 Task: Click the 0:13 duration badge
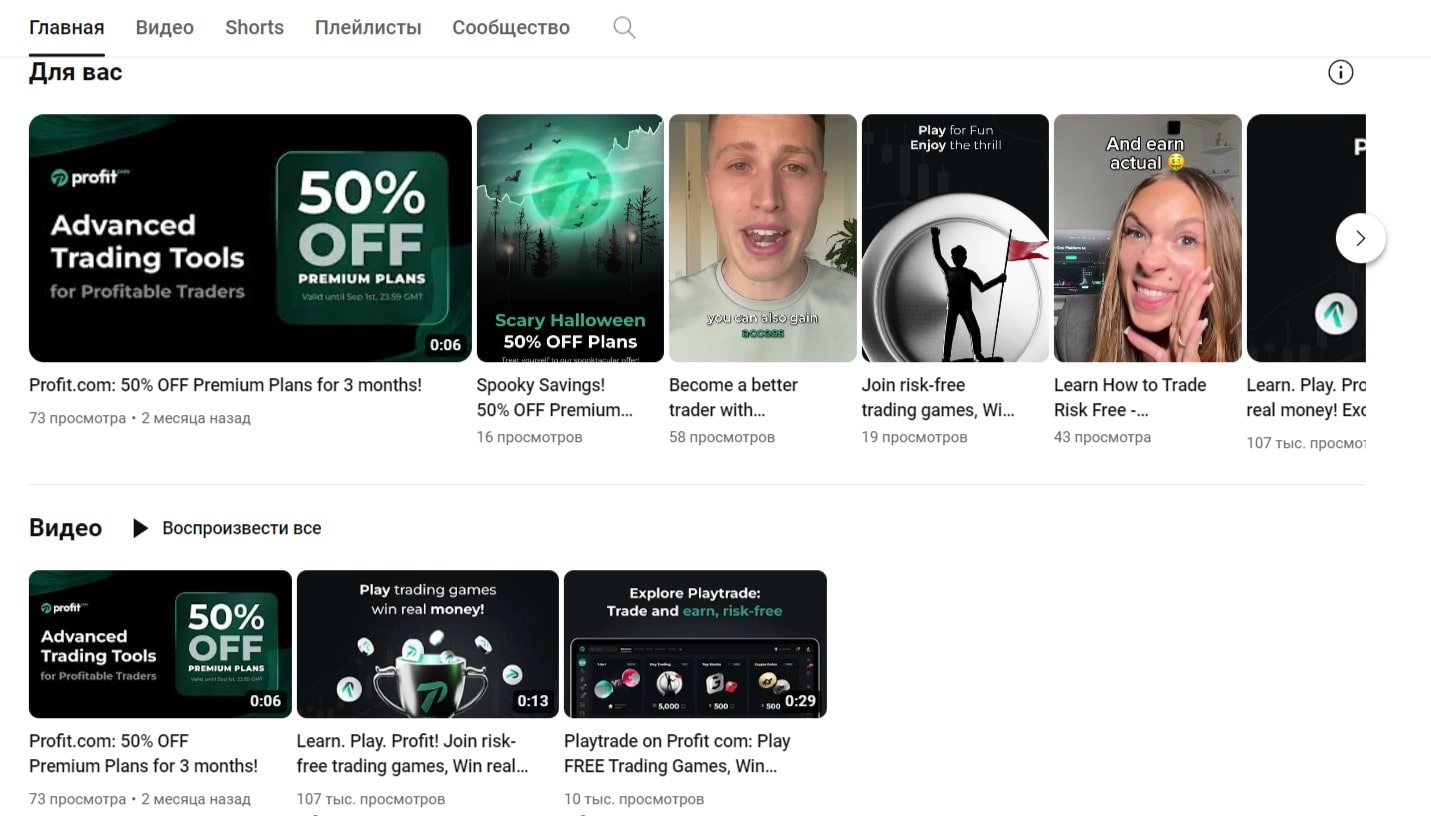[x=532, y=701]
